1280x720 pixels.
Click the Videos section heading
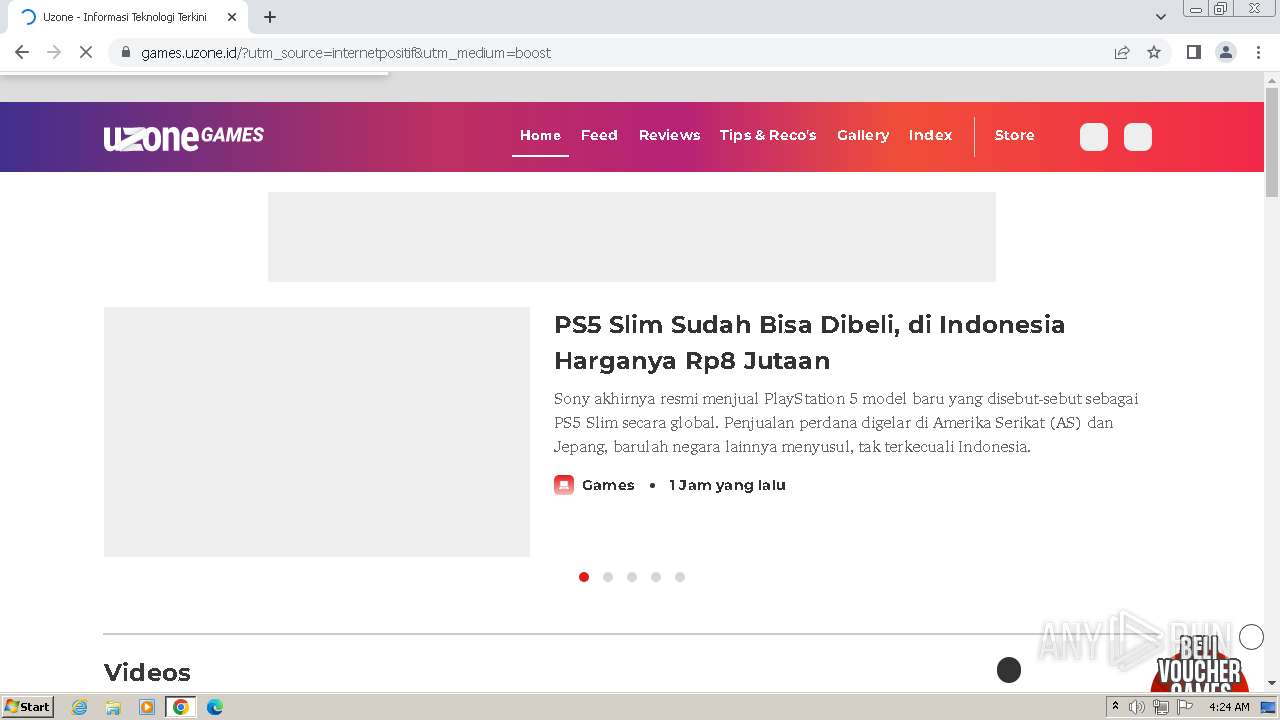(147, 672)
